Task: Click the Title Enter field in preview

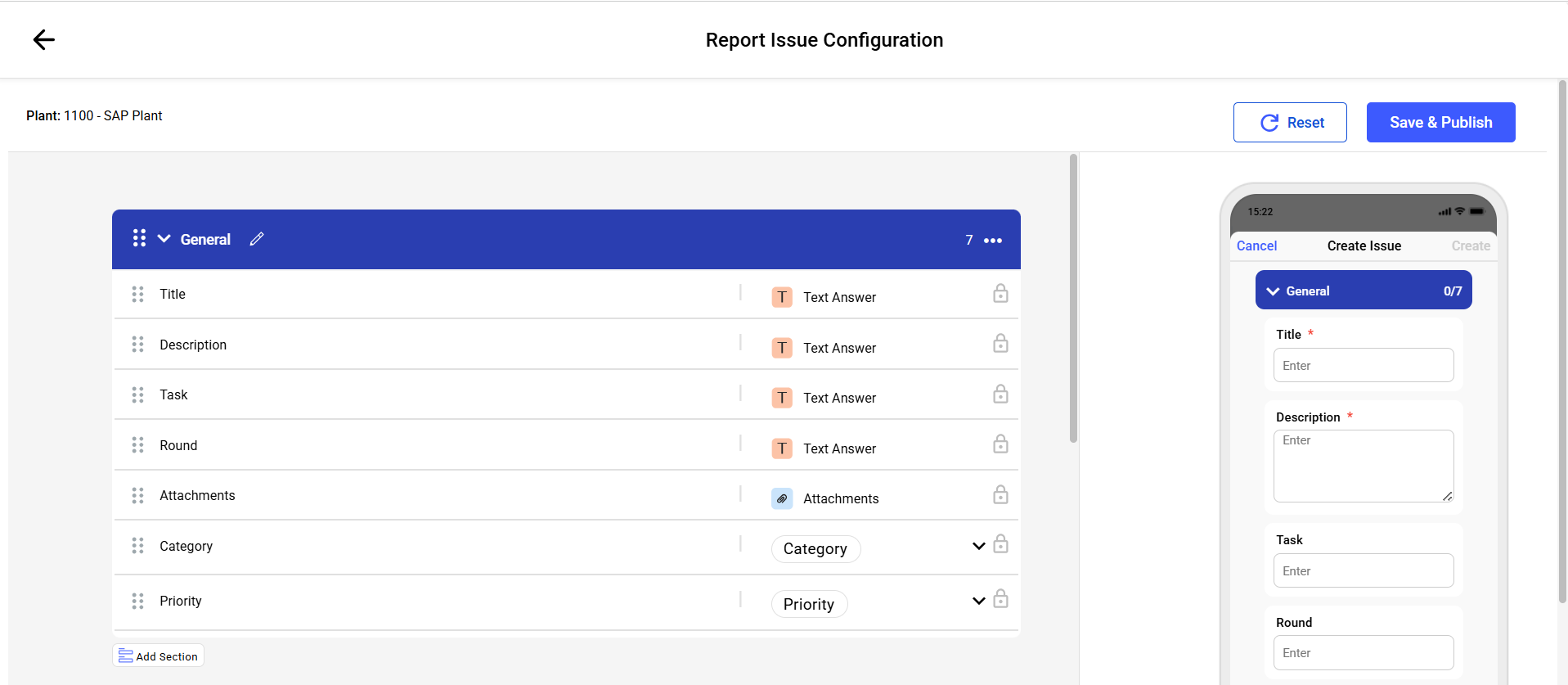Action: tap(1363, 366)
